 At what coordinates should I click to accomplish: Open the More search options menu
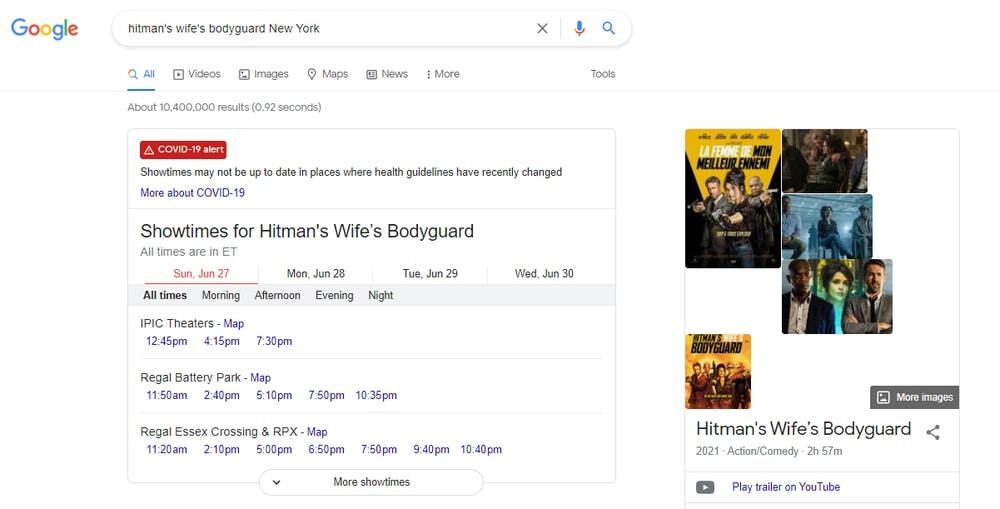point(443,74)
